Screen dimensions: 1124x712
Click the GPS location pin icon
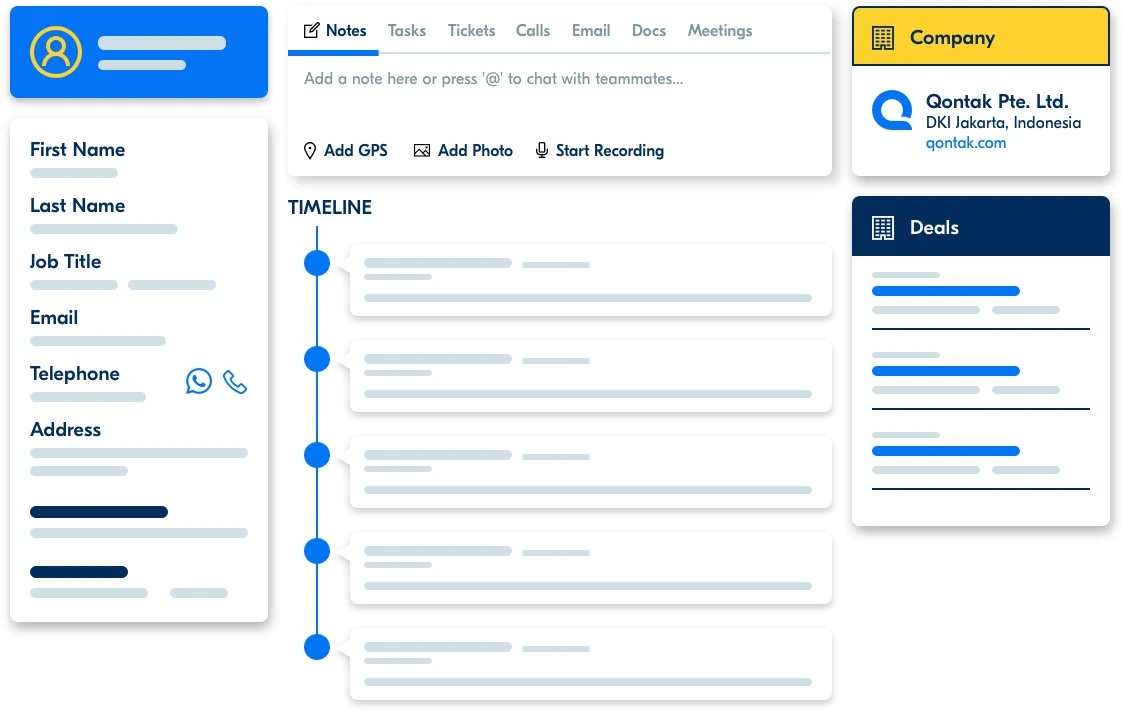tap(310, 151)
